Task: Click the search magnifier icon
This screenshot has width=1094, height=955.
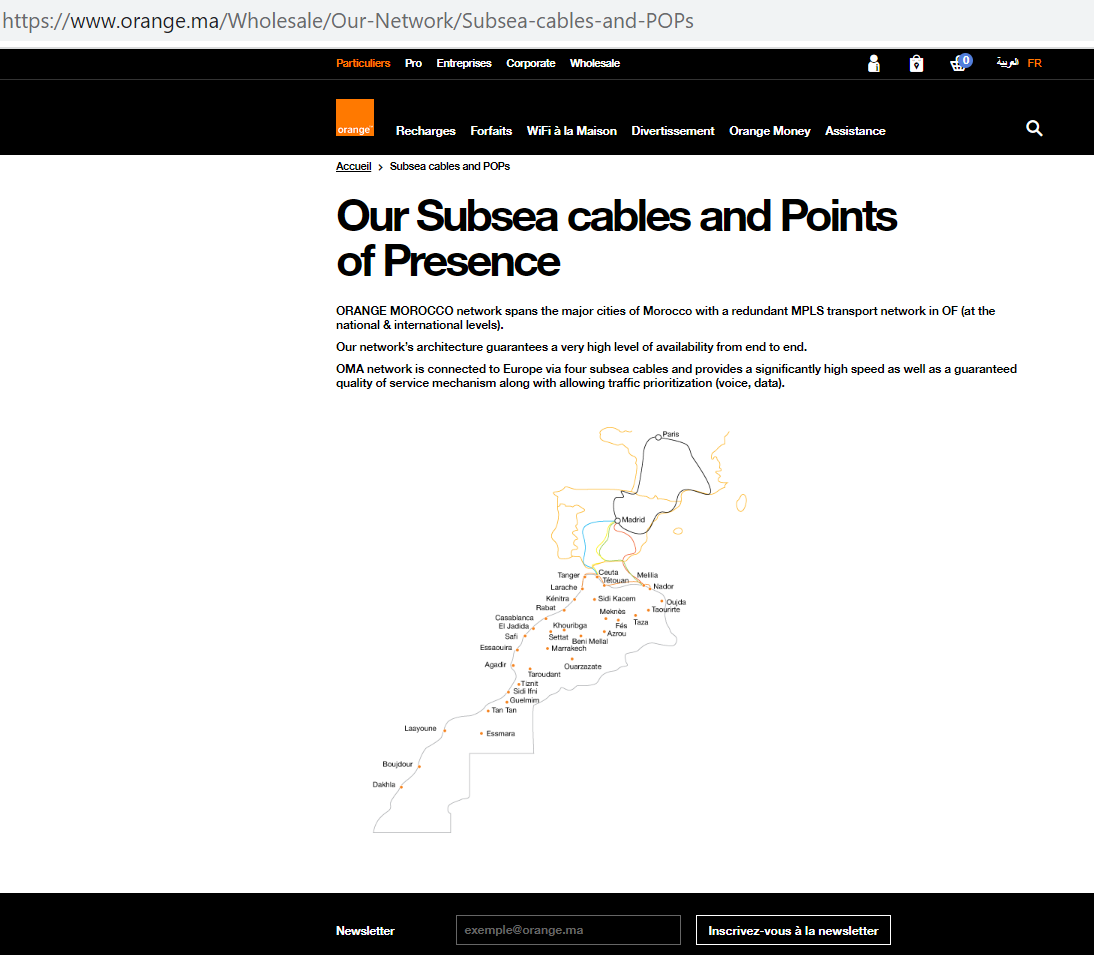Action: click(x=1034, y=128)
